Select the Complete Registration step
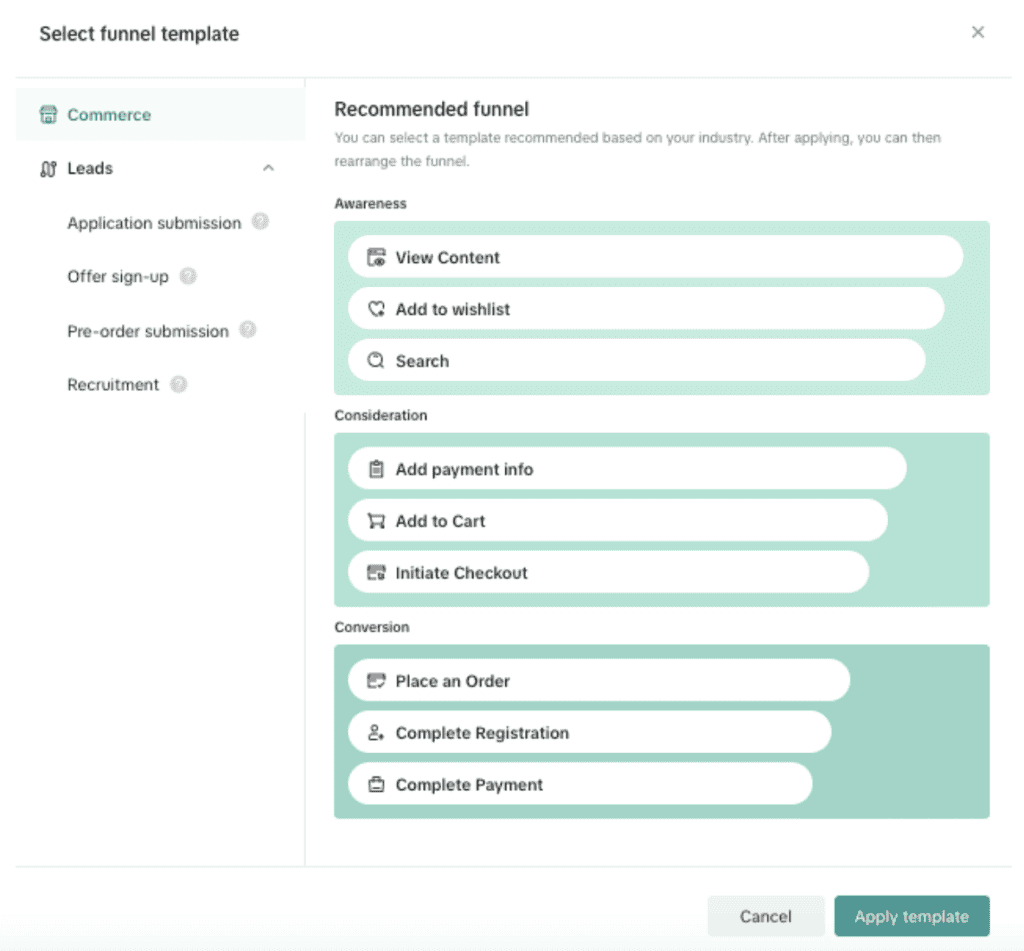The width and height of the screenshot is (1024, 951). pyautogui.click(x=590, y=732)
